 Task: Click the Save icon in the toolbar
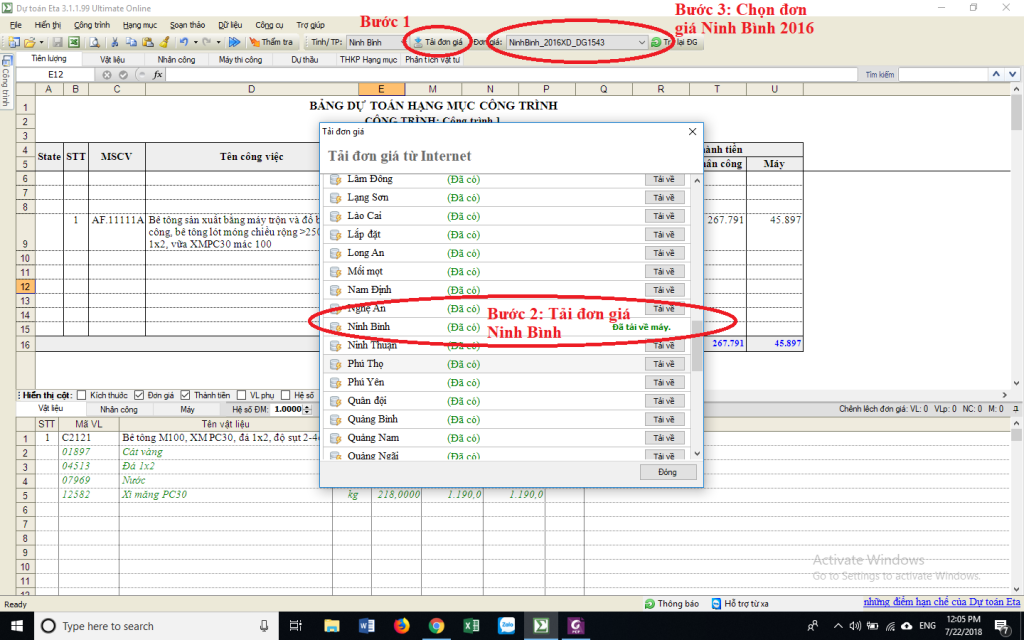pyautogui.click(x=57, y=43)
